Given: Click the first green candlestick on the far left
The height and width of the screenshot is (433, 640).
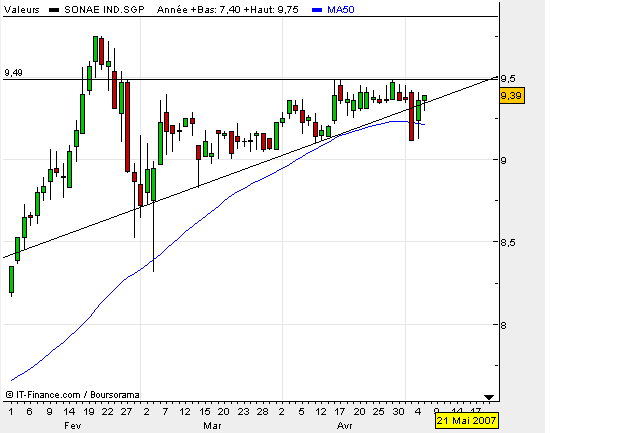Looking at the screenshot, I should [11, 280].
